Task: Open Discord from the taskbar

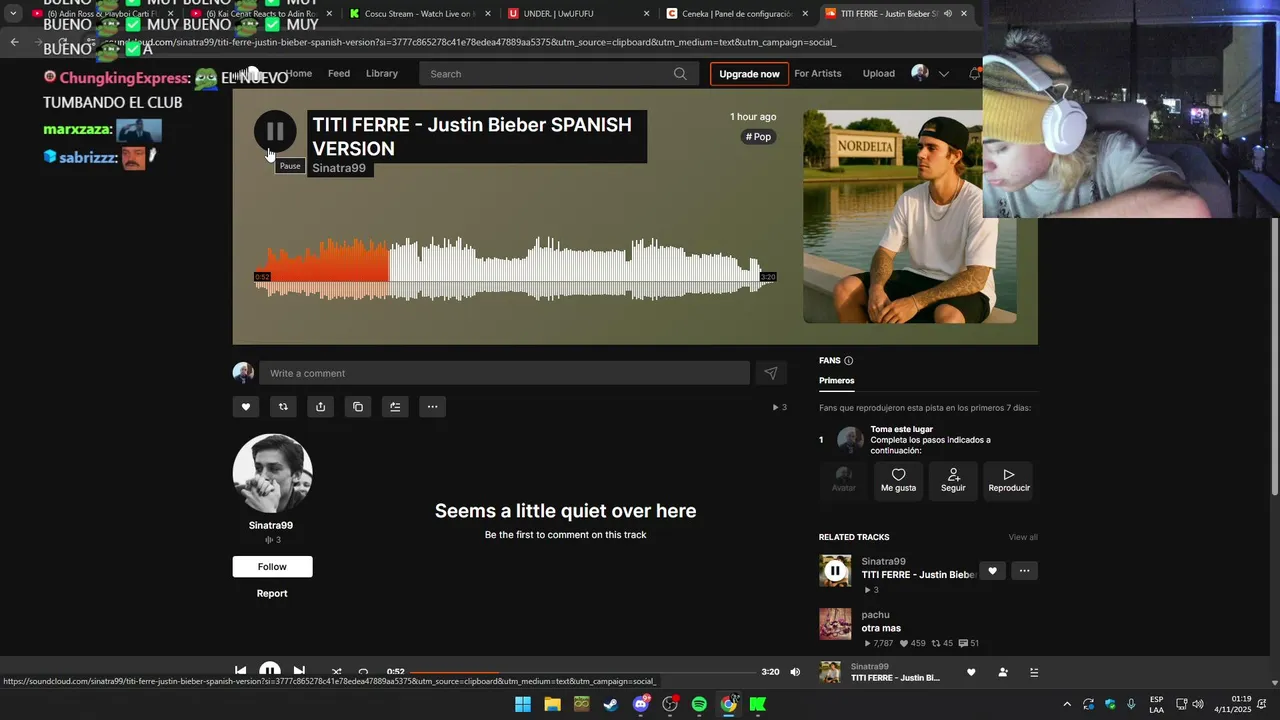Action: click(641, 704)
